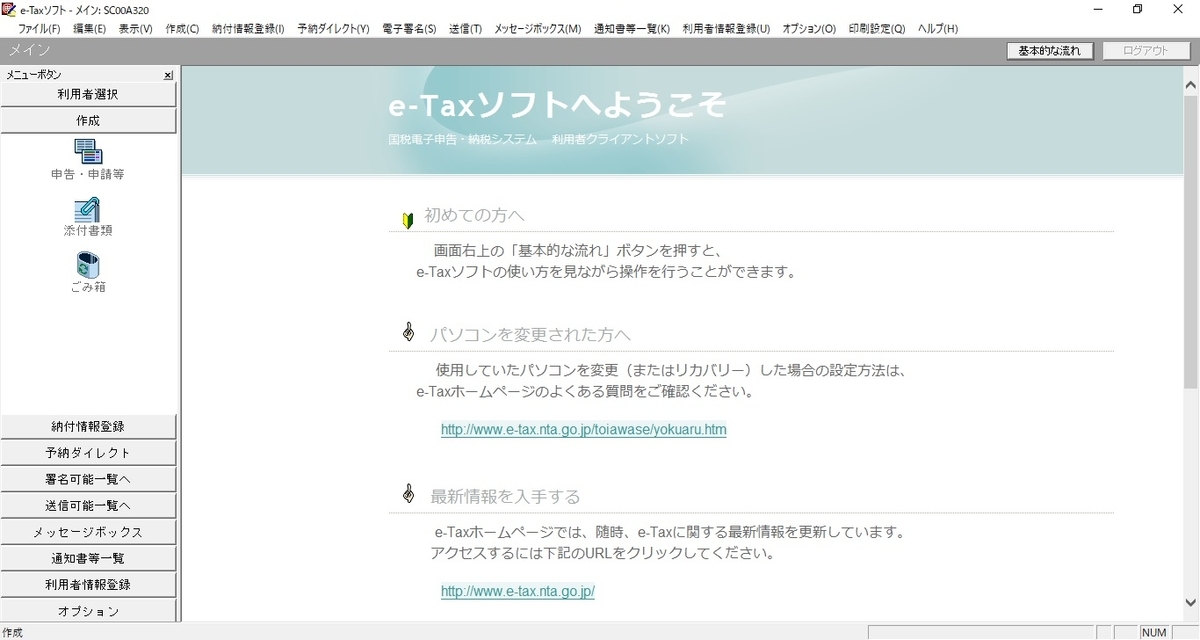This screenshot has width=1200, height=640.
Task: Open the メッセージボックス(M) menu
Action: point(537,29)
